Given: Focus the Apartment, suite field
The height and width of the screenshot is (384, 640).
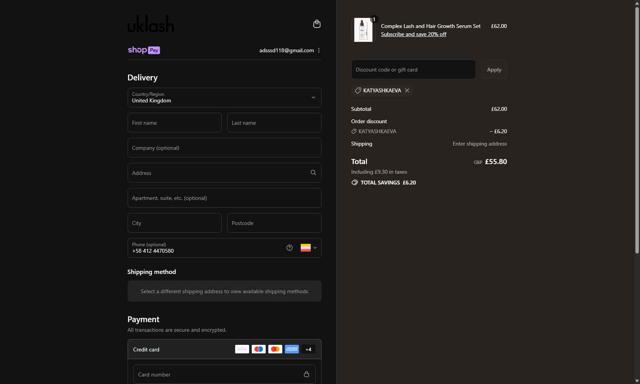Looking at the screenshot, I should coord(224,198).
